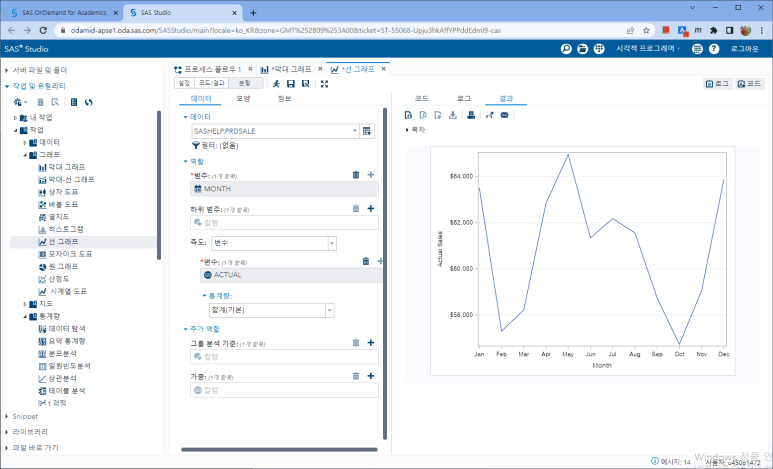
Task: Click the grid icon in SAS Studio header
Action: click(599, 49)
